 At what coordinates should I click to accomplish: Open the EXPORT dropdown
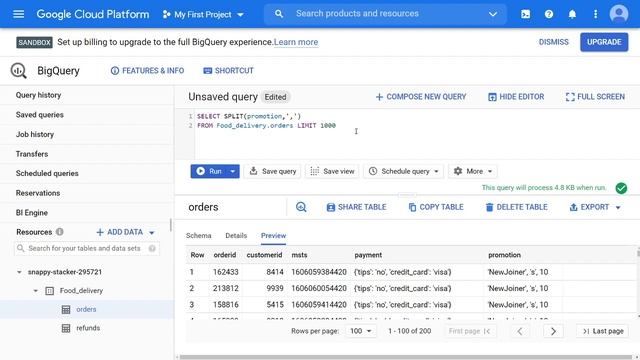pyautogui.click(x=595, y=207)
